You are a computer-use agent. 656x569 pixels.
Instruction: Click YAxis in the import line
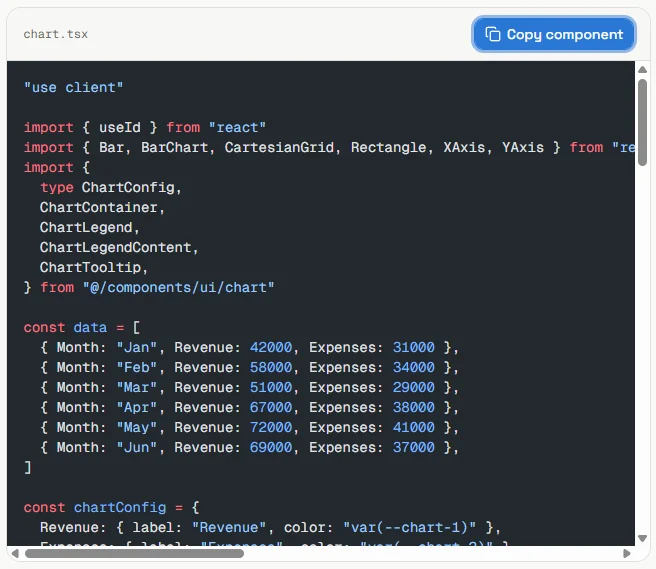tap(523, 147)
